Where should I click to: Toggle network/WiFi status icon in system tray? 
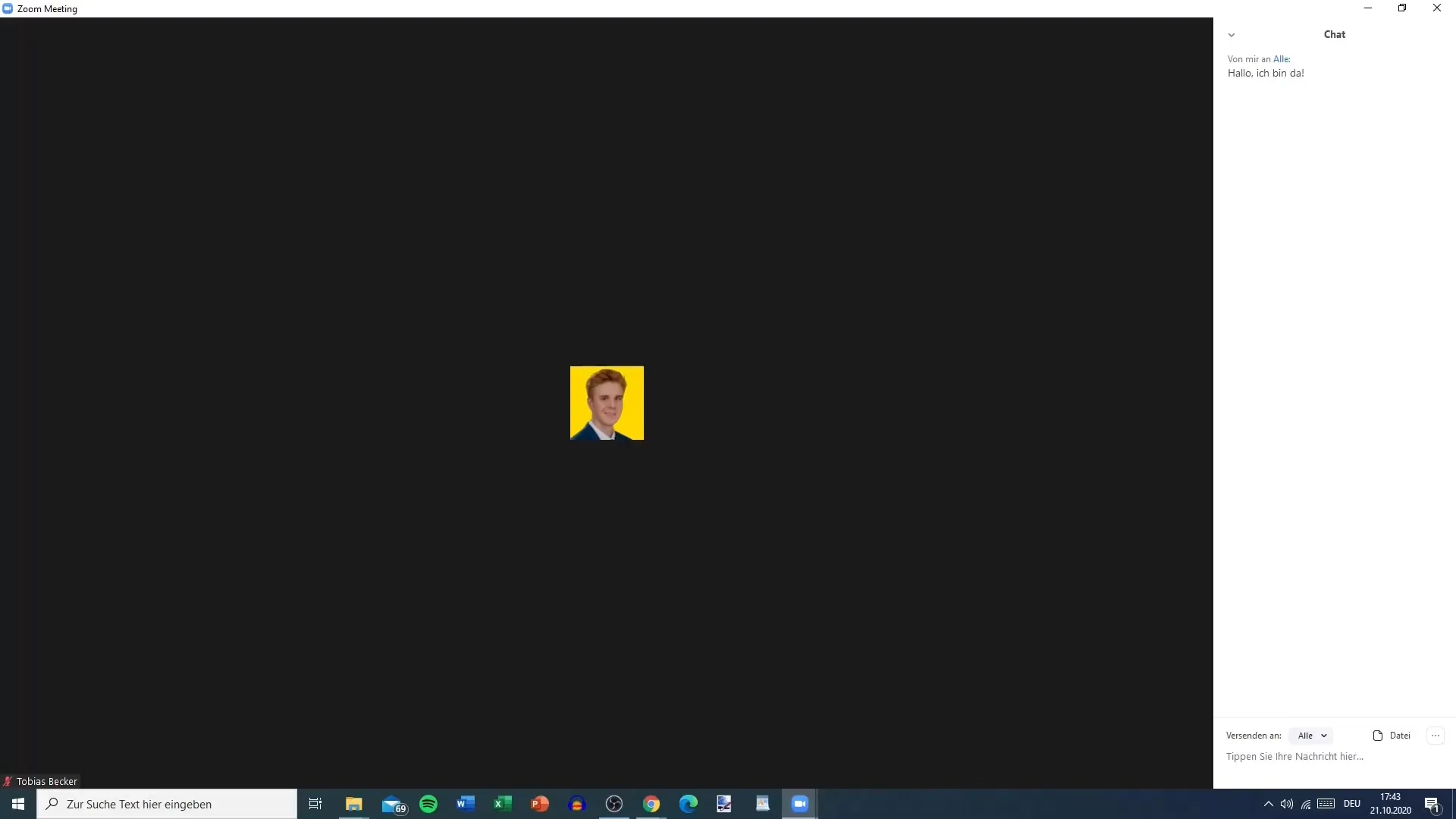tap(1306, 804)
